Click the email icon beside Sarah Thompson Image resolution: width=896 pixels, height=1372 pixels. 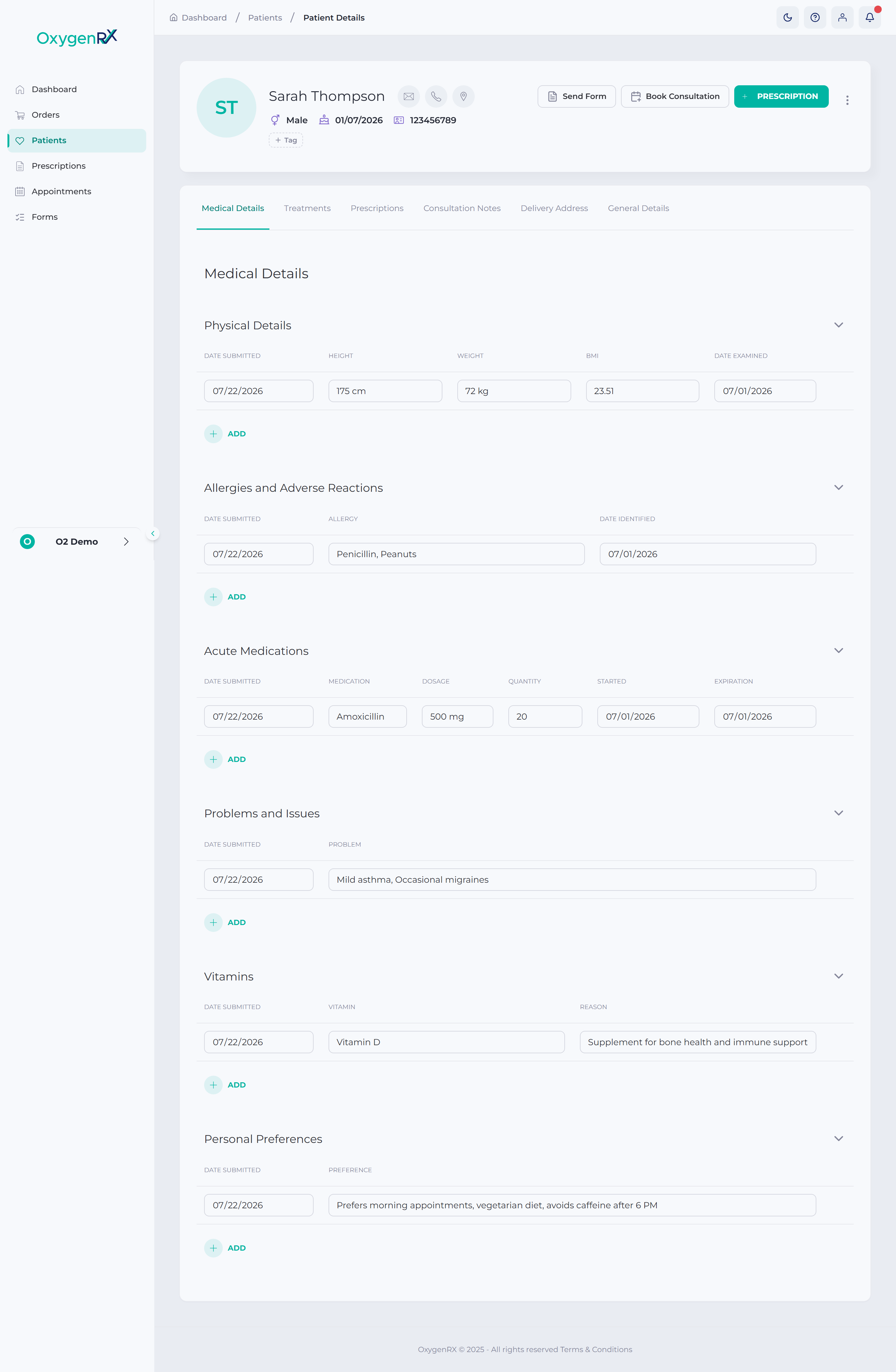(408, 96)
